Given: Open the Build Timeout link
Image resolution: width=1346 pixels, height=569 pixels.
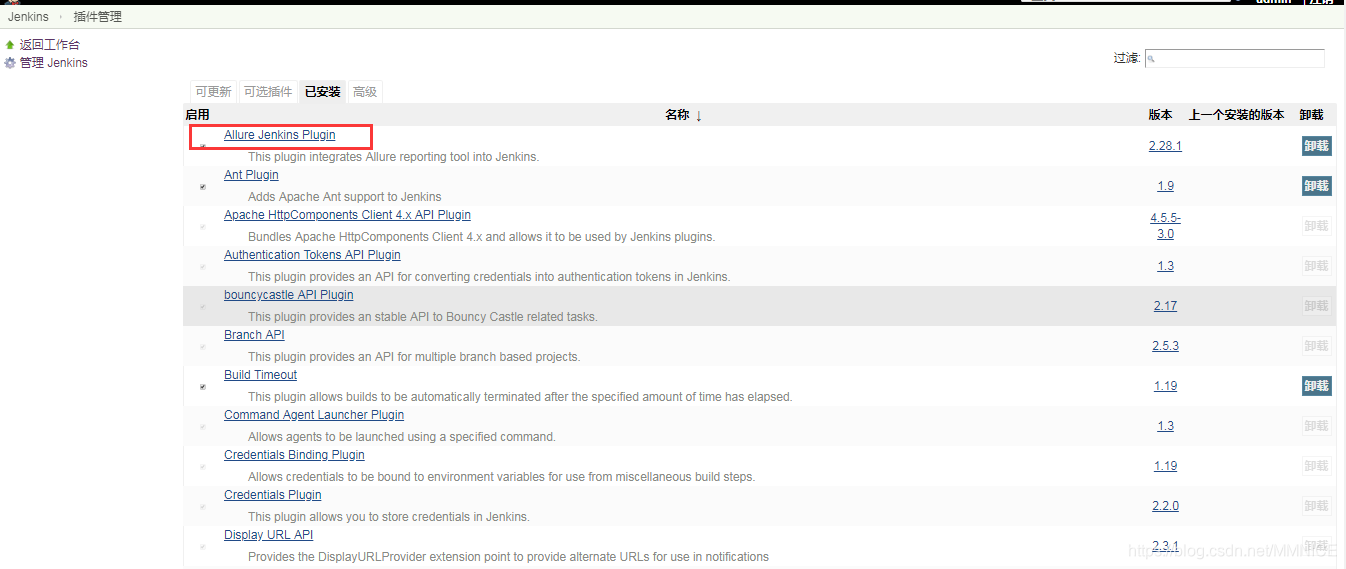Looking at the screenshot, I should [x=260, y=375].
